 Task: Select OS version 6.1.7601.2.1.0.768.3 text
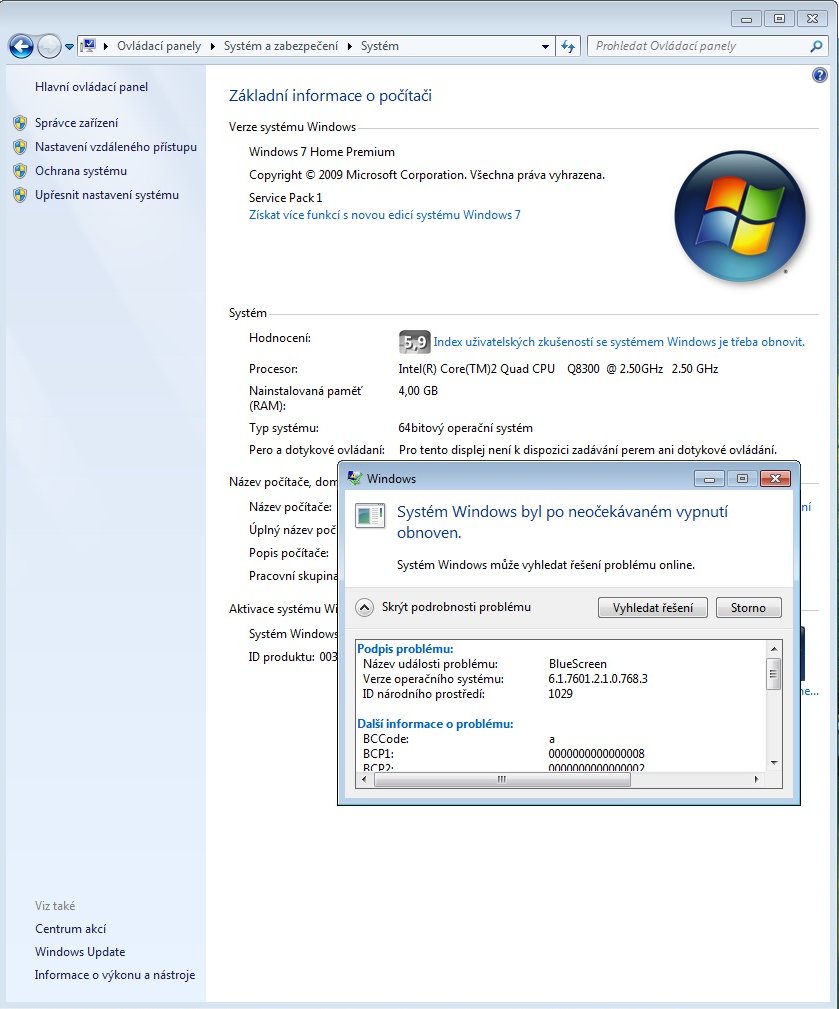[598, 679]
